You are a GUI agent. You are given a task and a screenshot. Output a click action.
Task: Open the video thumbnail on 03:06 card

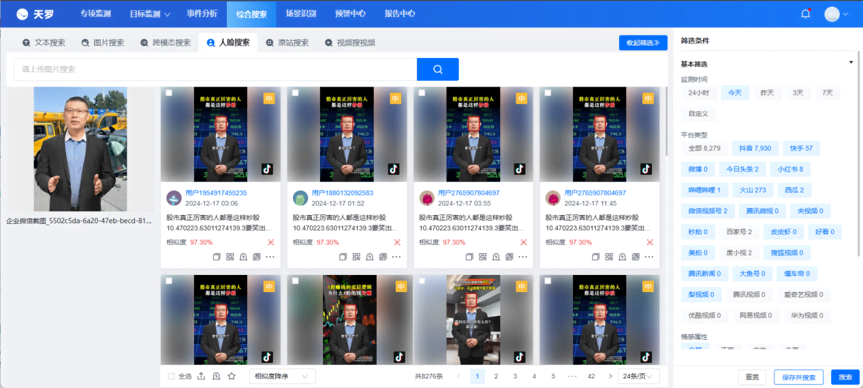coord(220,134)
